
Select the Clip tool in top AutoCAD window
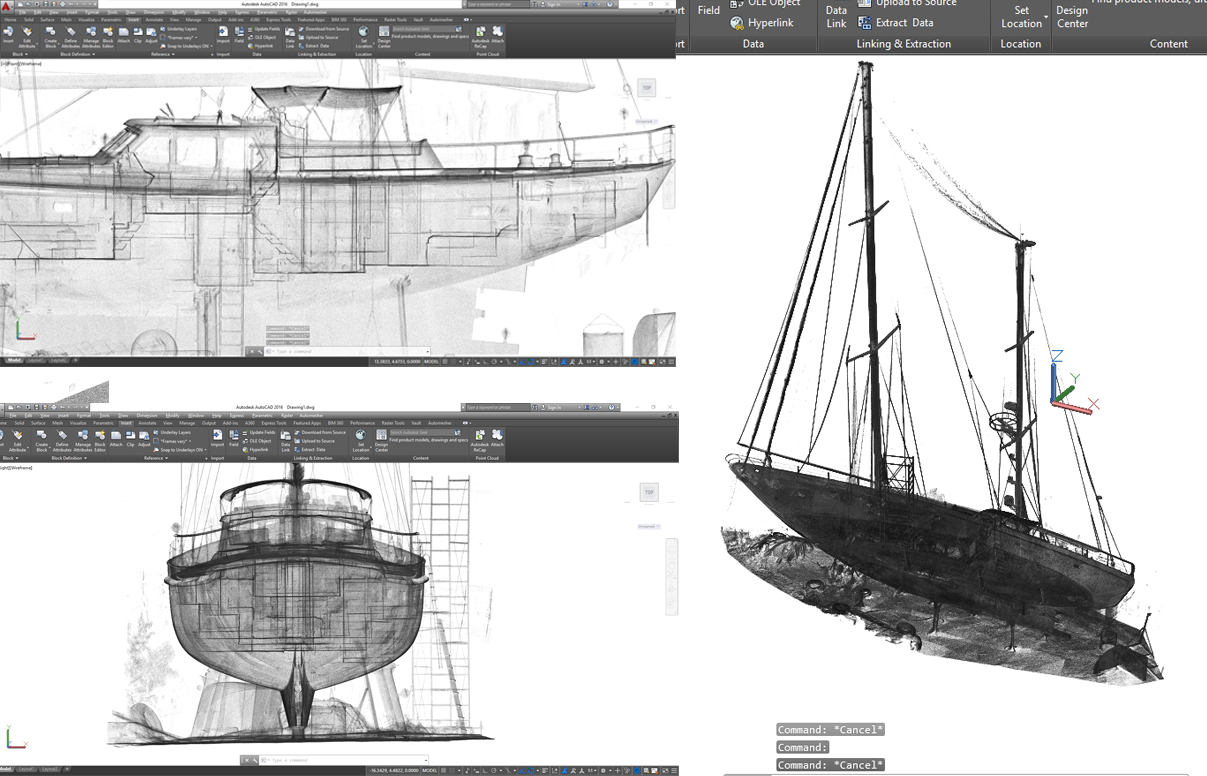138,33
